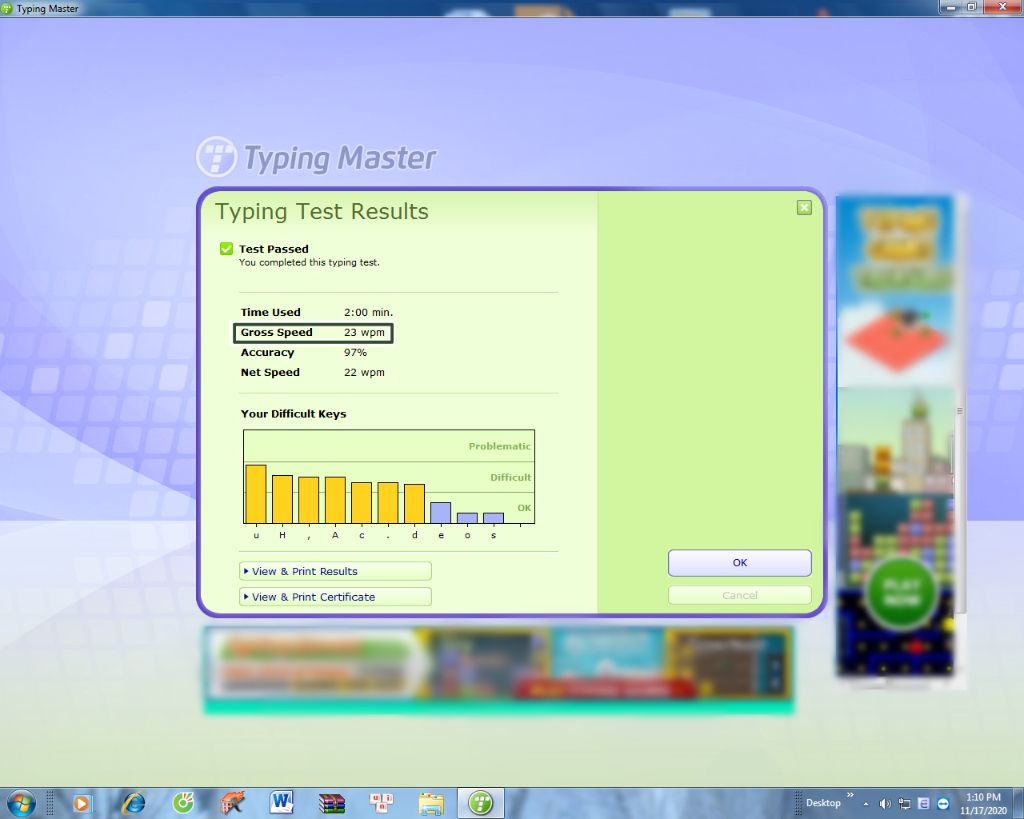Click 'You completed this typing test.' text
This screenshot has height=819, width=1024.
pos(309,263)
